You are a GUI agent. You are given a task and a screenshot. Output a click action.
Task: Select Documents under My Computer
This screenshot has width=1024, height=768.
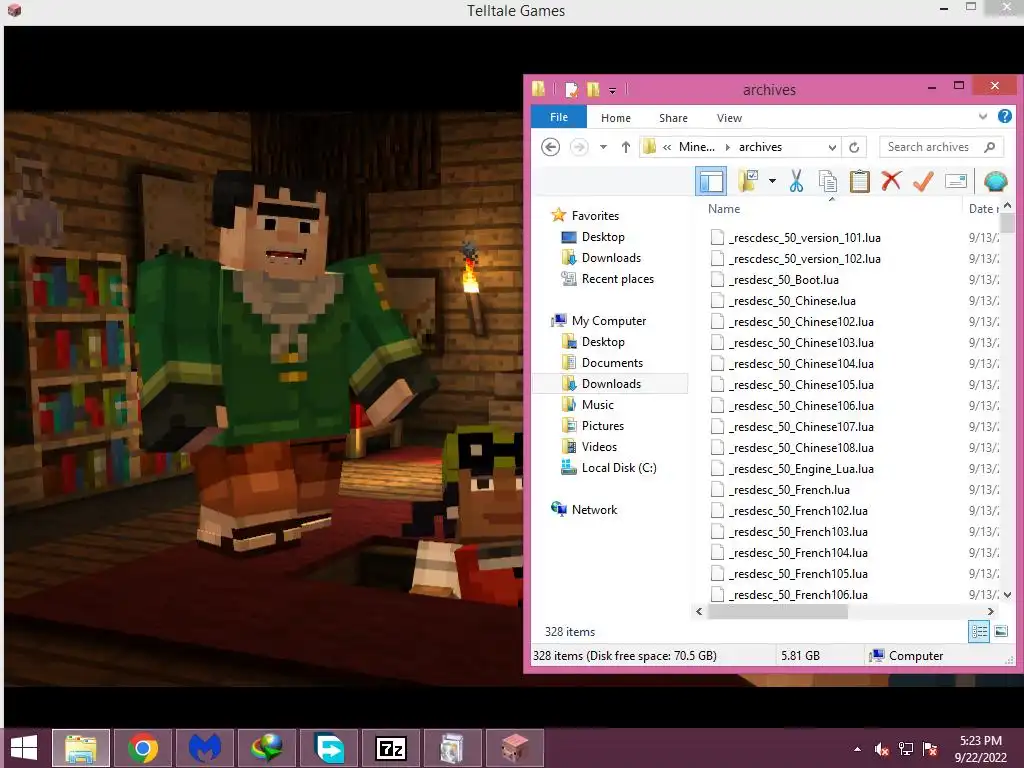pyautogui.click(x=612, y=362)
